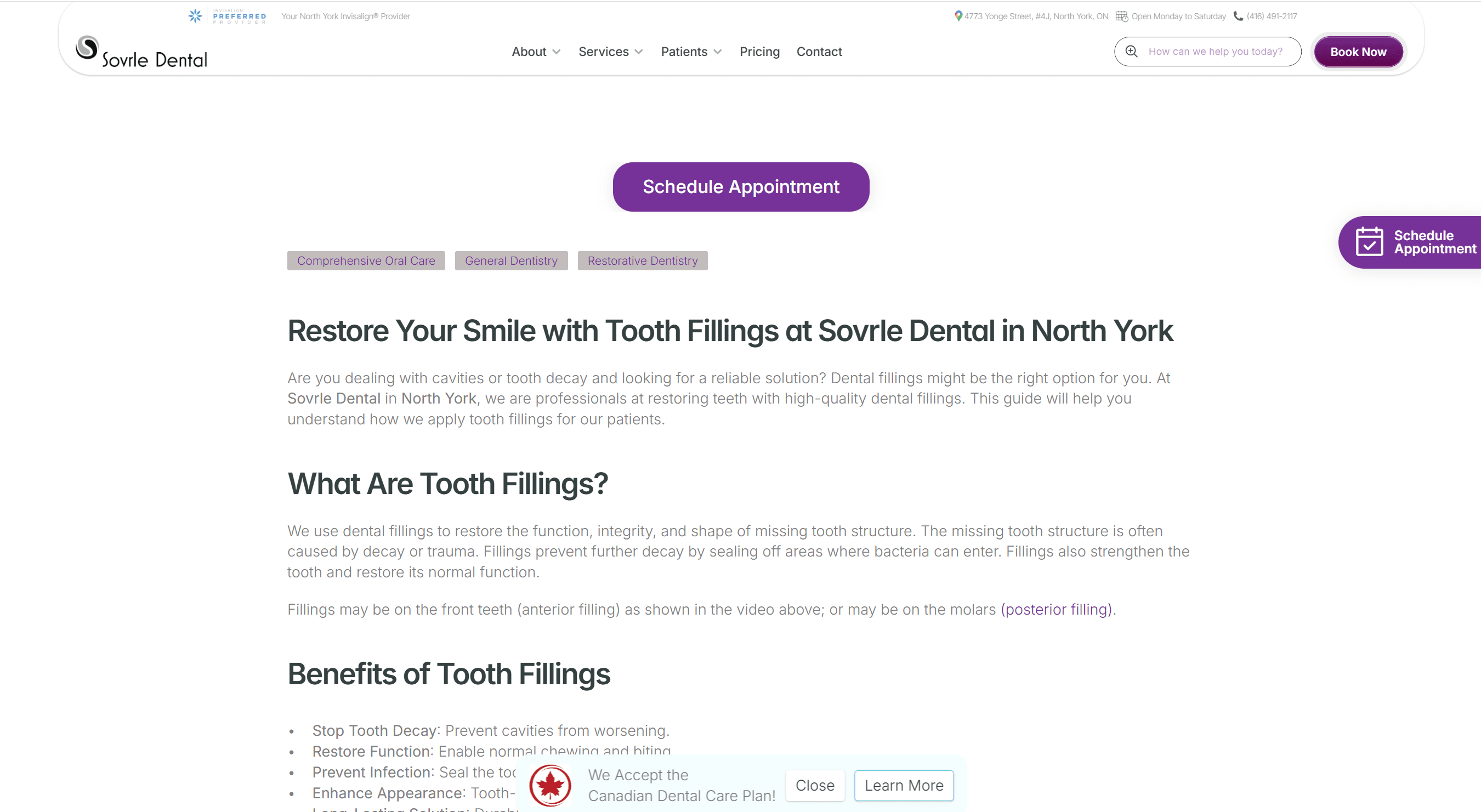Click Learn More about the Canadian Dental Care Plan
This screenshot has width=1481, height=812.
(904, 785)
